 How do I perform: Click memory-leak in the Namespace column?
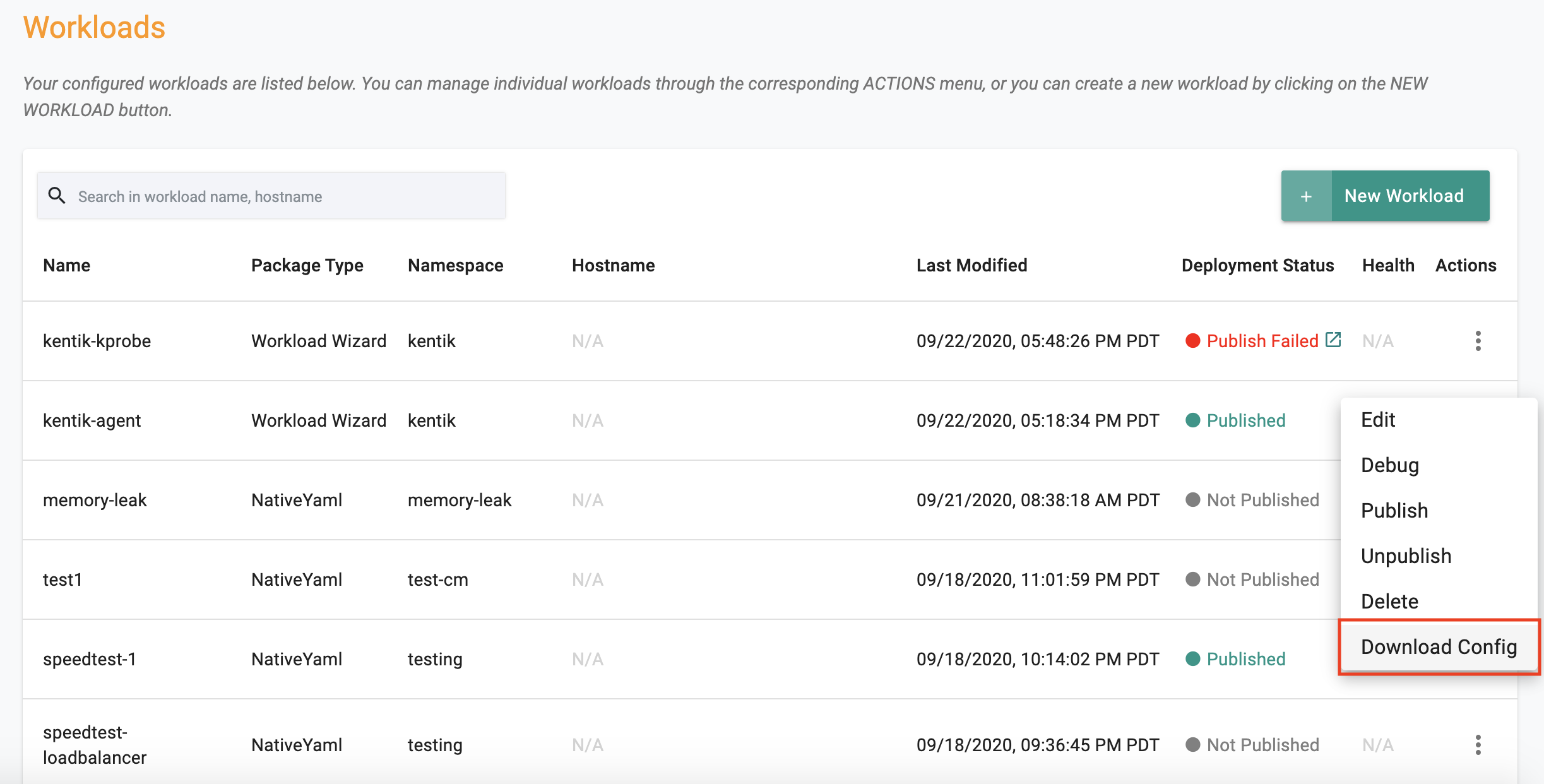460,500
